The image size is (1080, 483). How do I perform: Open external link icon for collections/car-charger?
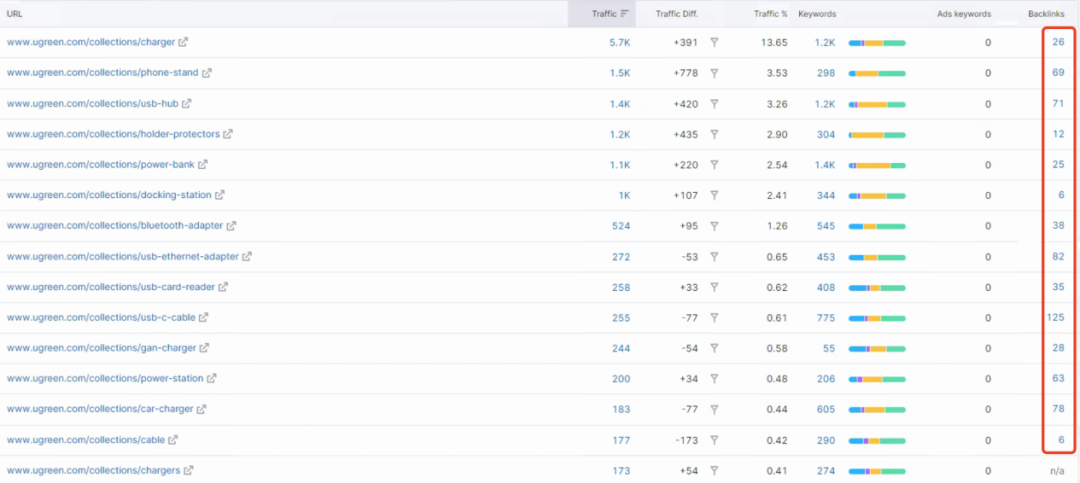click(201, 409)
